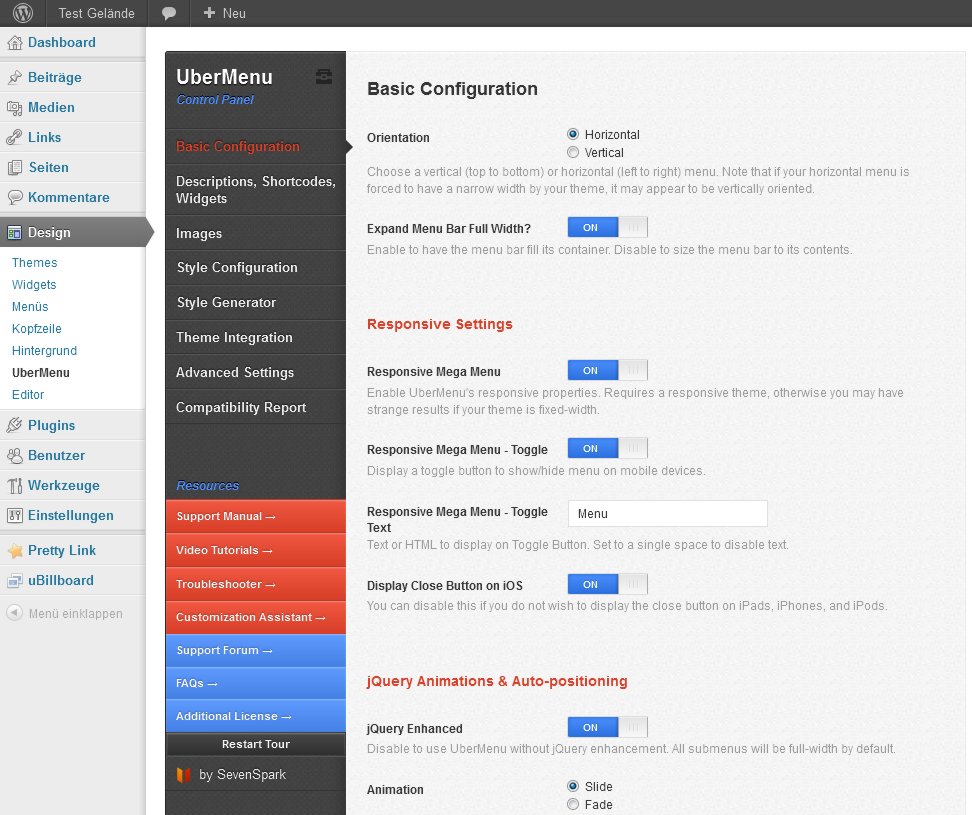Open the Neu menu in admin bar

click(224, 13)
